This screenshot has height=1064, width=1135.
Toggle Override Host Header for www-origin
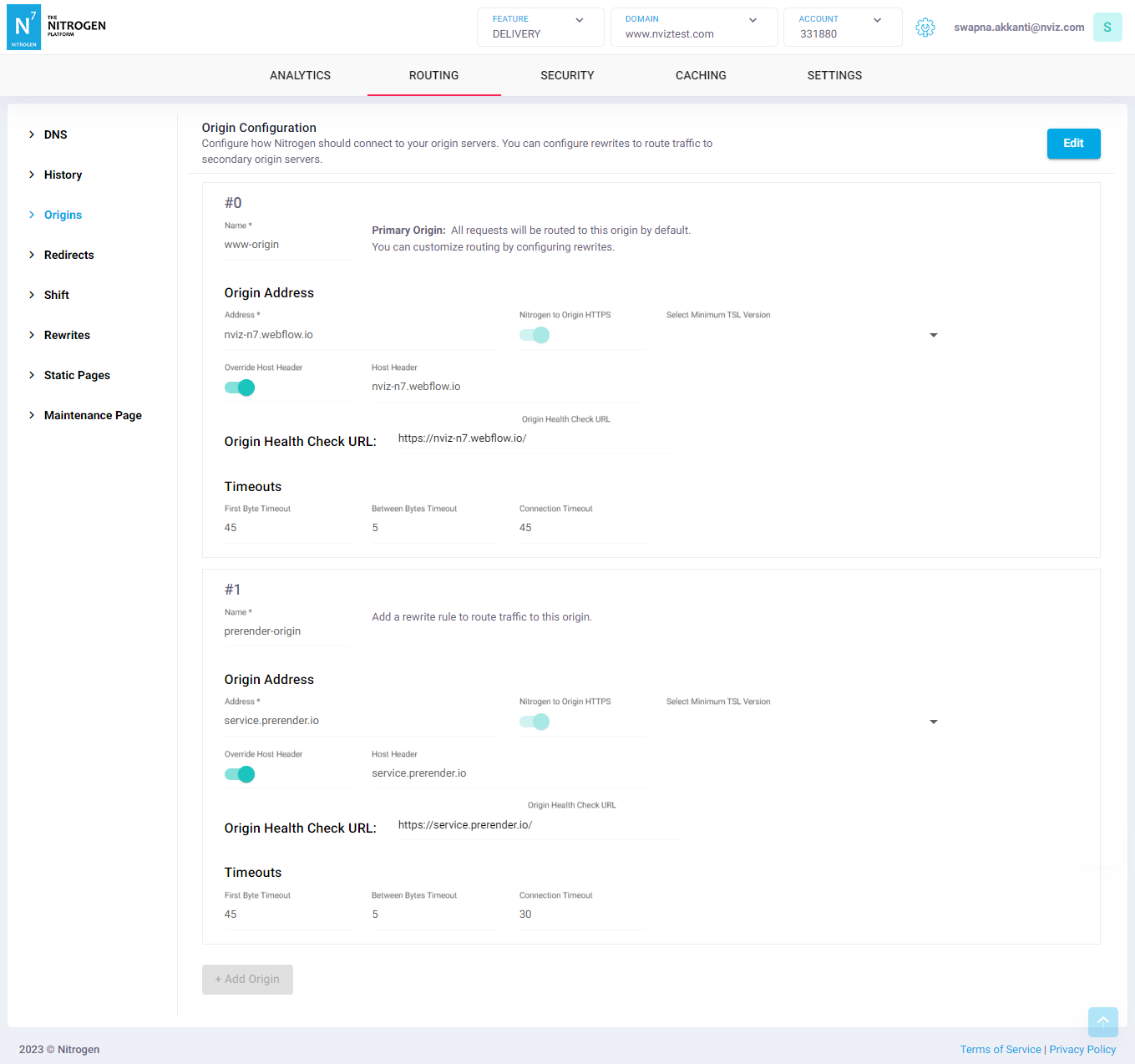(240, 388)
